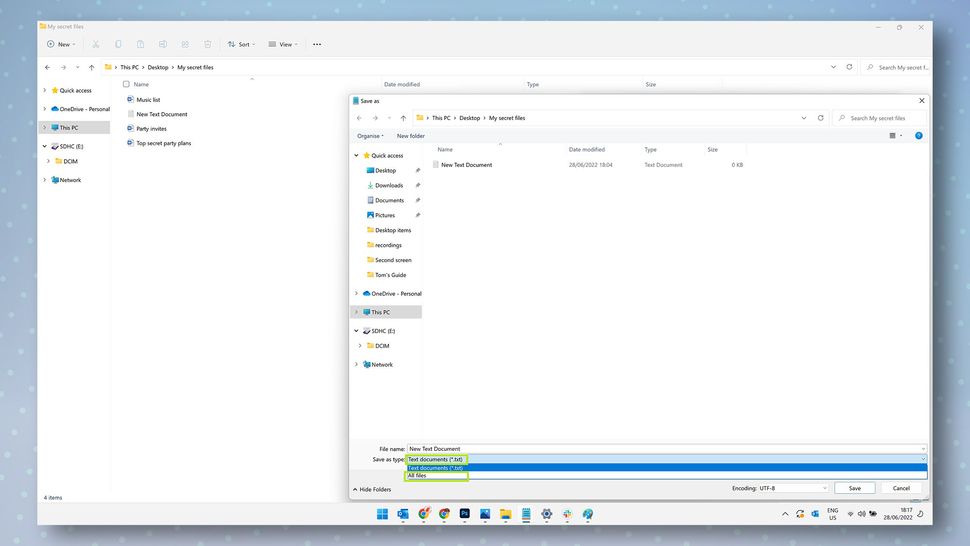
Task: Click the File name input field
Action: (666, 449)
